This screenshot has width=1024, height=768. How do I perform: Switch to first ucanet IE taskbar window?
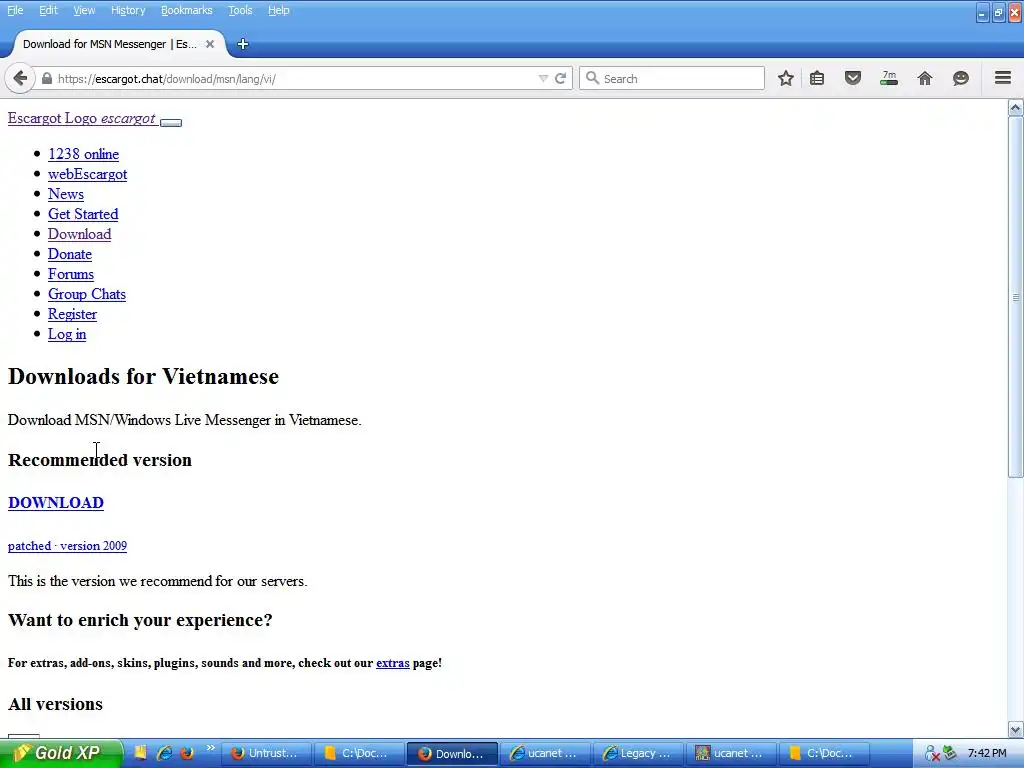(x=545, y=753)
